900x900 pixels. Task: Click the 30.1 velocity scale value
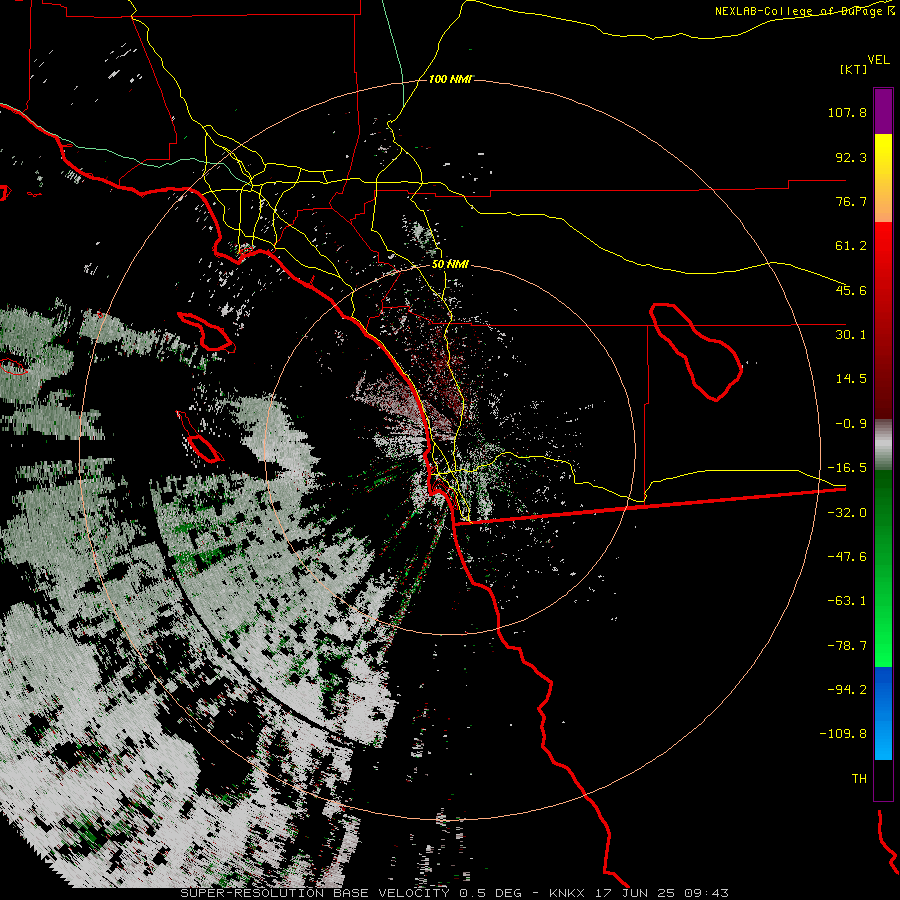coord(851,335)
